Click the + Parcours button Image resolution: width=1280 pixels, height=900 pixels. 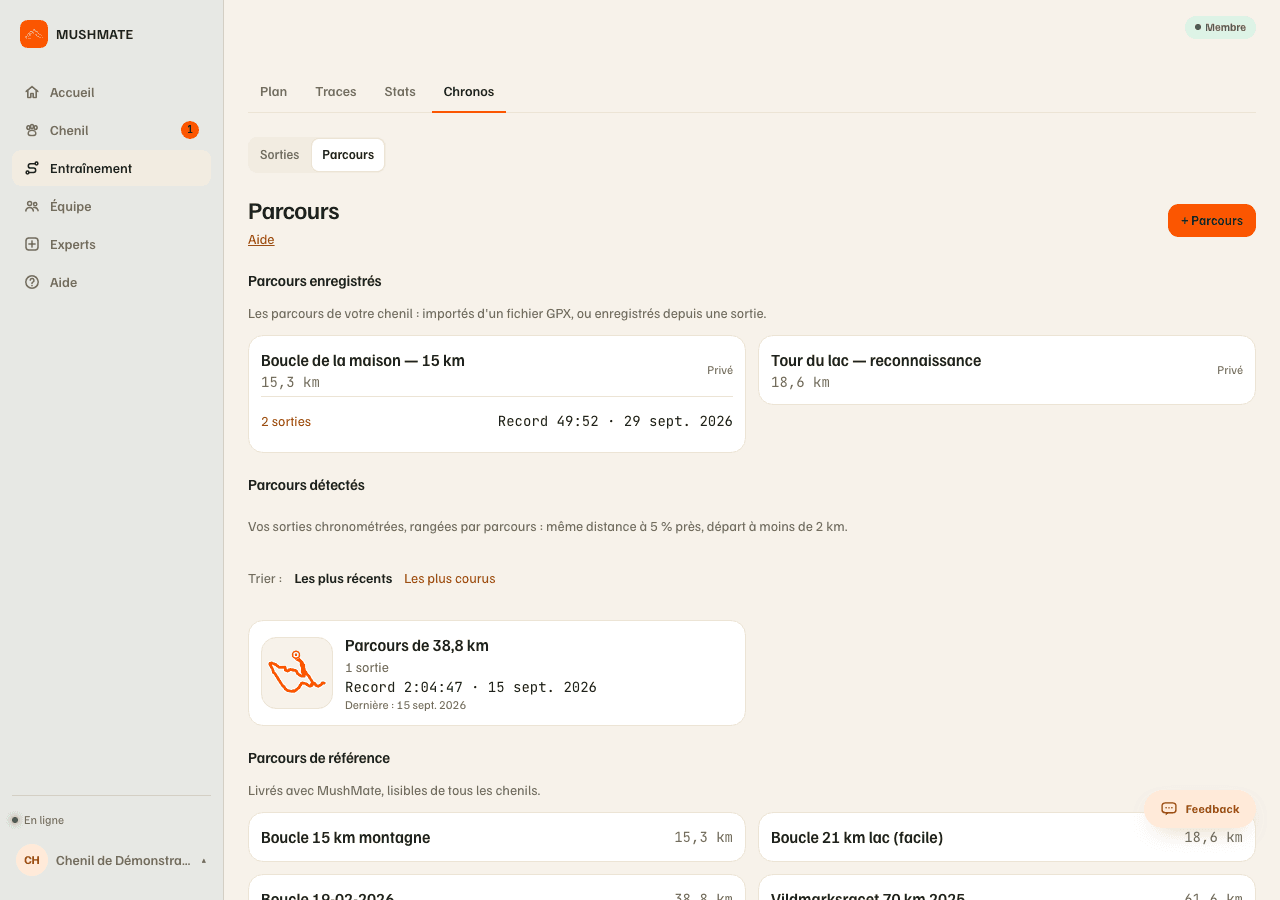coord(1212,221)
